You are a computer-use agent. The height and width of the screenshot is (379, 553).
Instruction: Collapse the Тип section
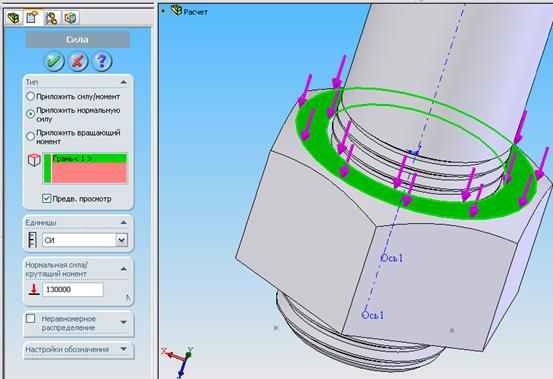(123, 82)
